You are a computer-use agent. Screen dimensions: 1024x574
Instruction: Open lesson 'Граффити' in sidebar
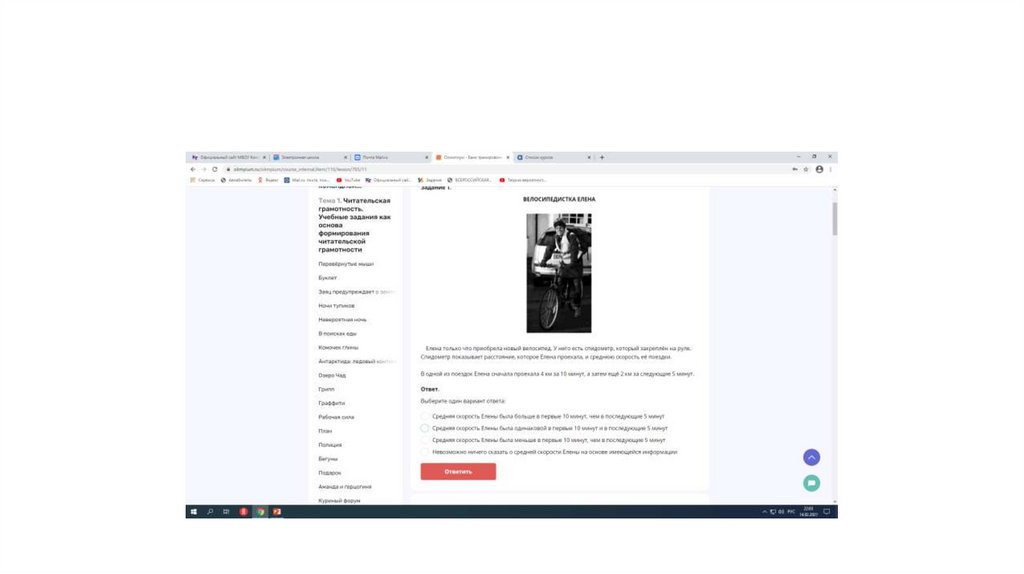pyautogui.click(x=331, y=403)
